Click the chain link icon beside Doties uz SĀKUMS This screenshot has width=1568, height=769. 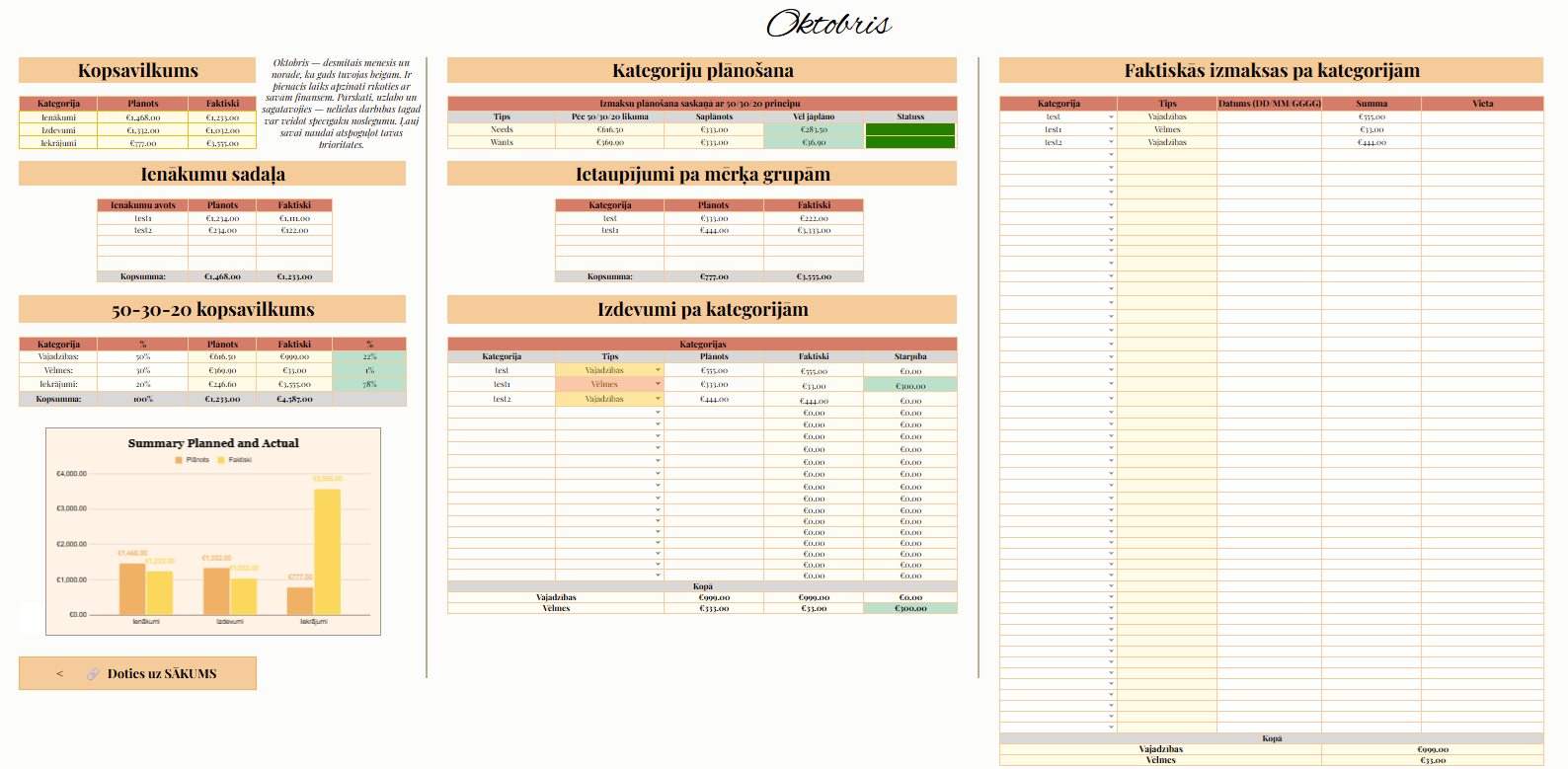[93, 674]
